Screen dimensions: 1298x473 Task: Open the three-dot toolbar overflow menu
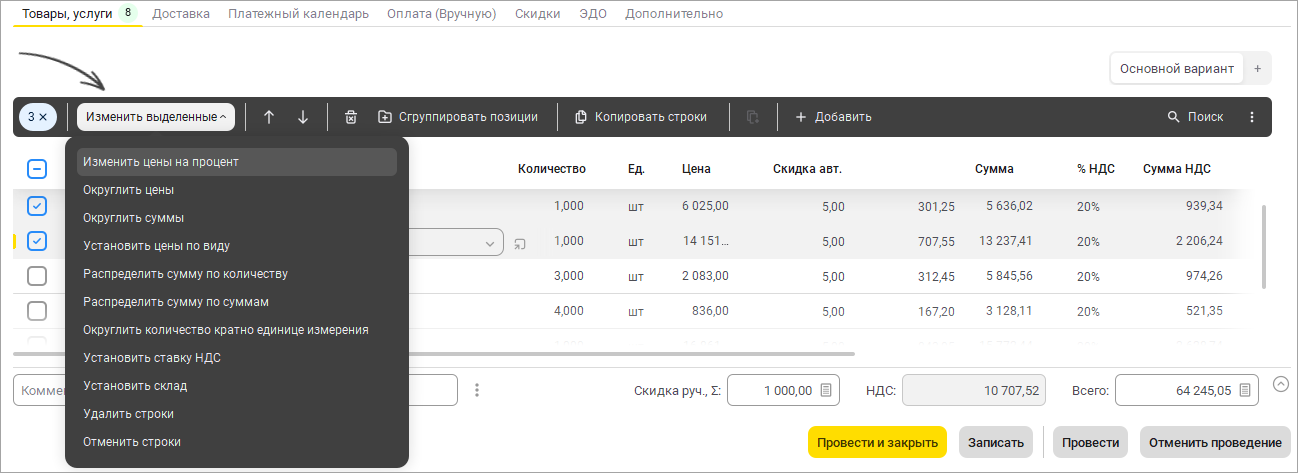tap(1252, 117)
